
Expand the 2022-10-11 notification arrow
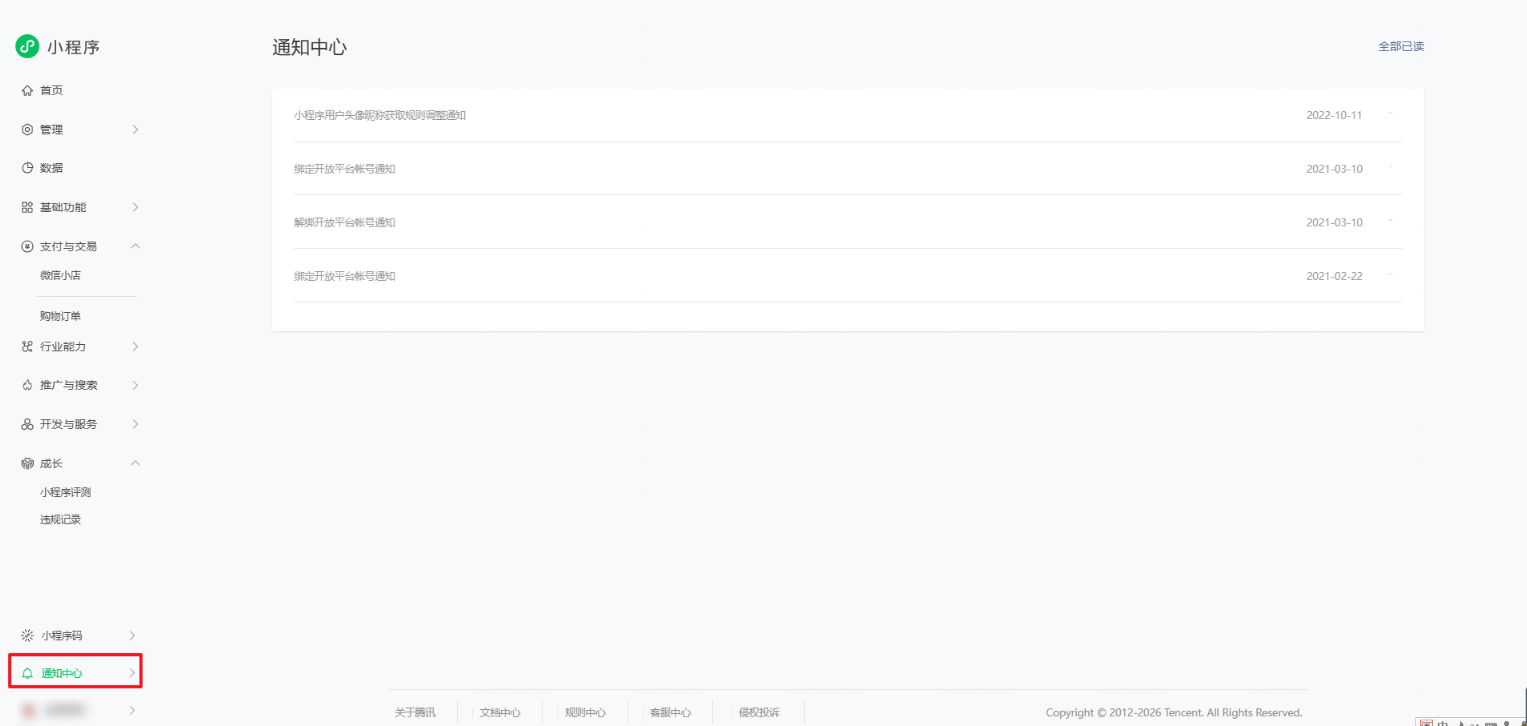[1390, 114]
